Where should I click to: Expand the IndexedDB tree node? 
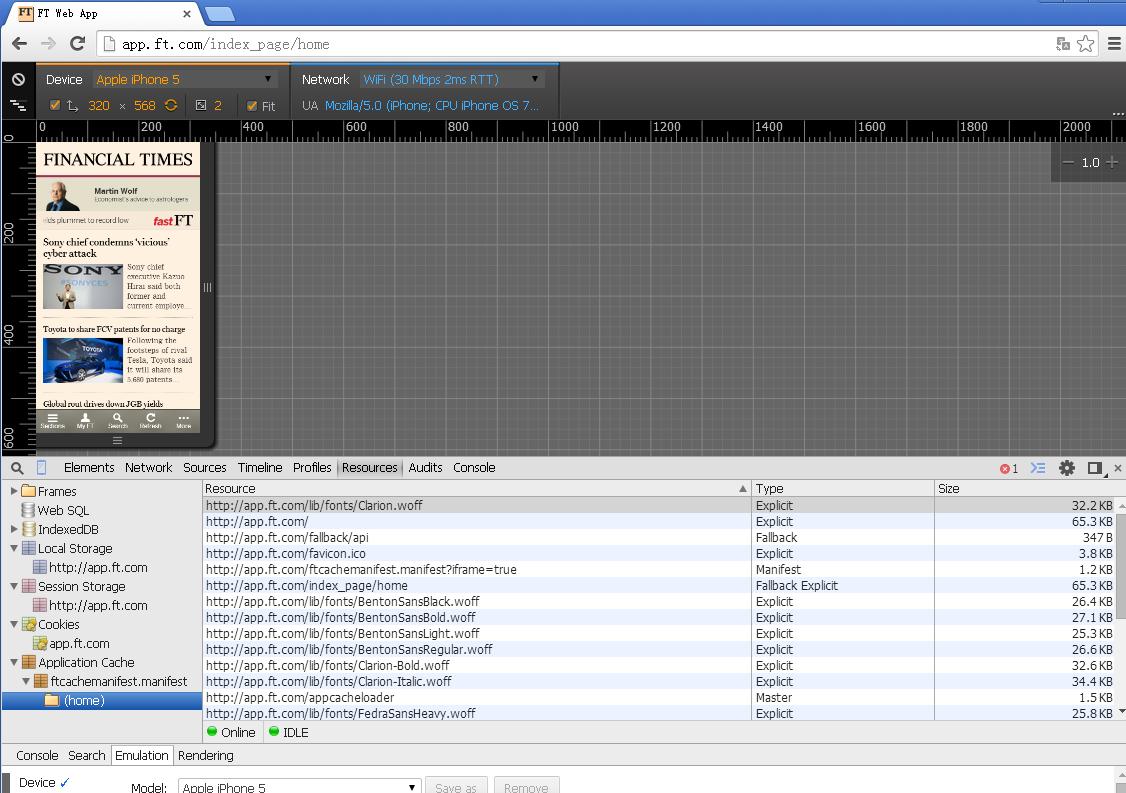click(x=14, y=529)
